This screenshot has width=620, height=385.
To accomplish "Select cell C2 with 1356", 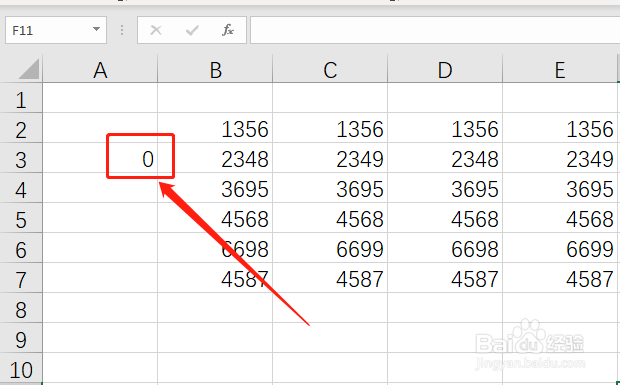I will (330, 128).
